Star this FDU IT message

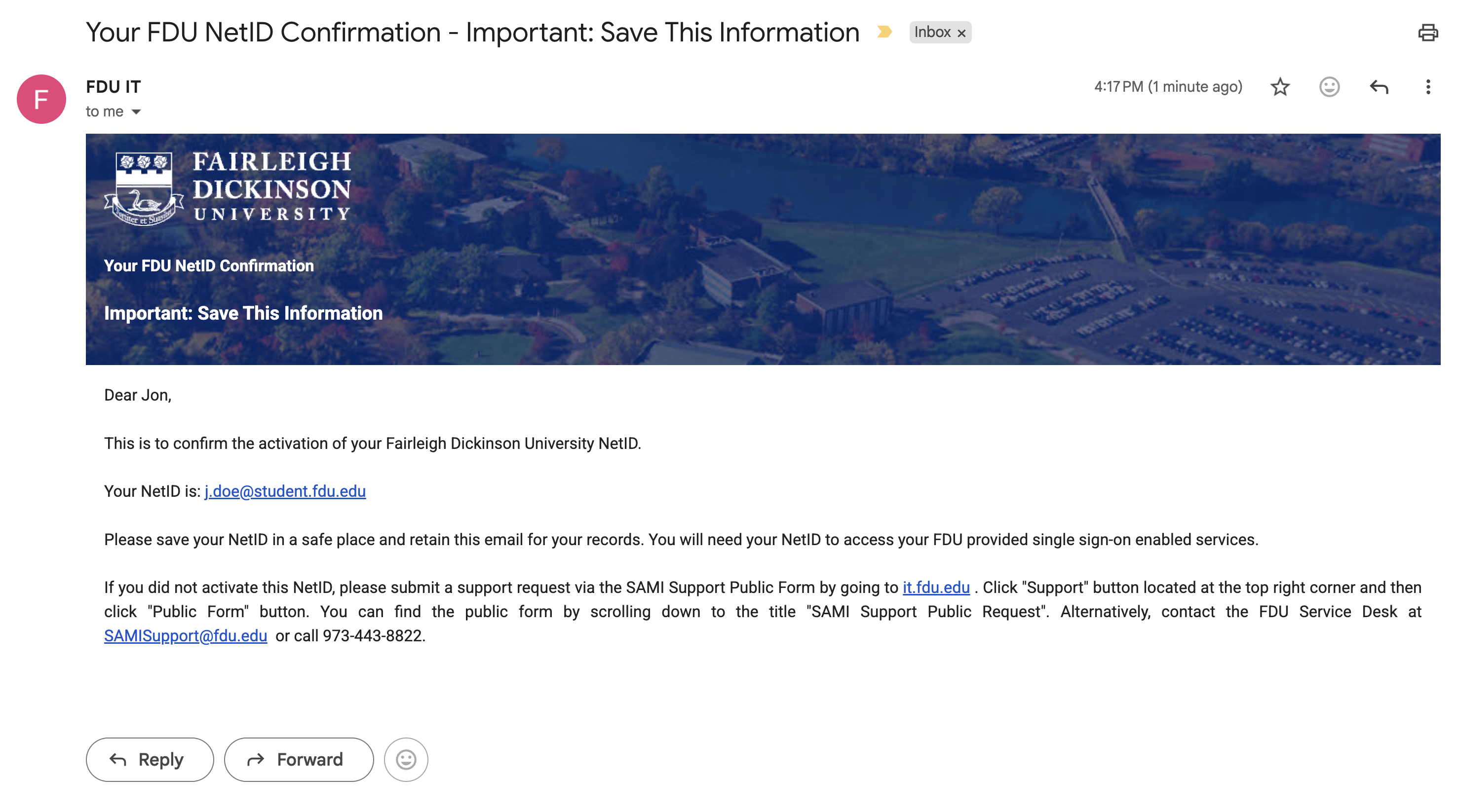(x=1280, y=86)
